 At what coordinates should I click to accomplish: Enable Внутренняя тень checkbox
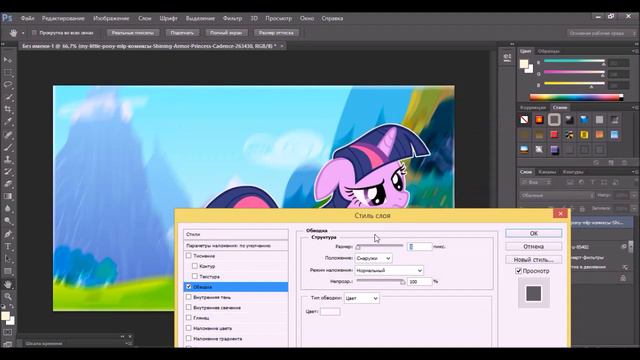pyautogui.click(x=189, y=297)
